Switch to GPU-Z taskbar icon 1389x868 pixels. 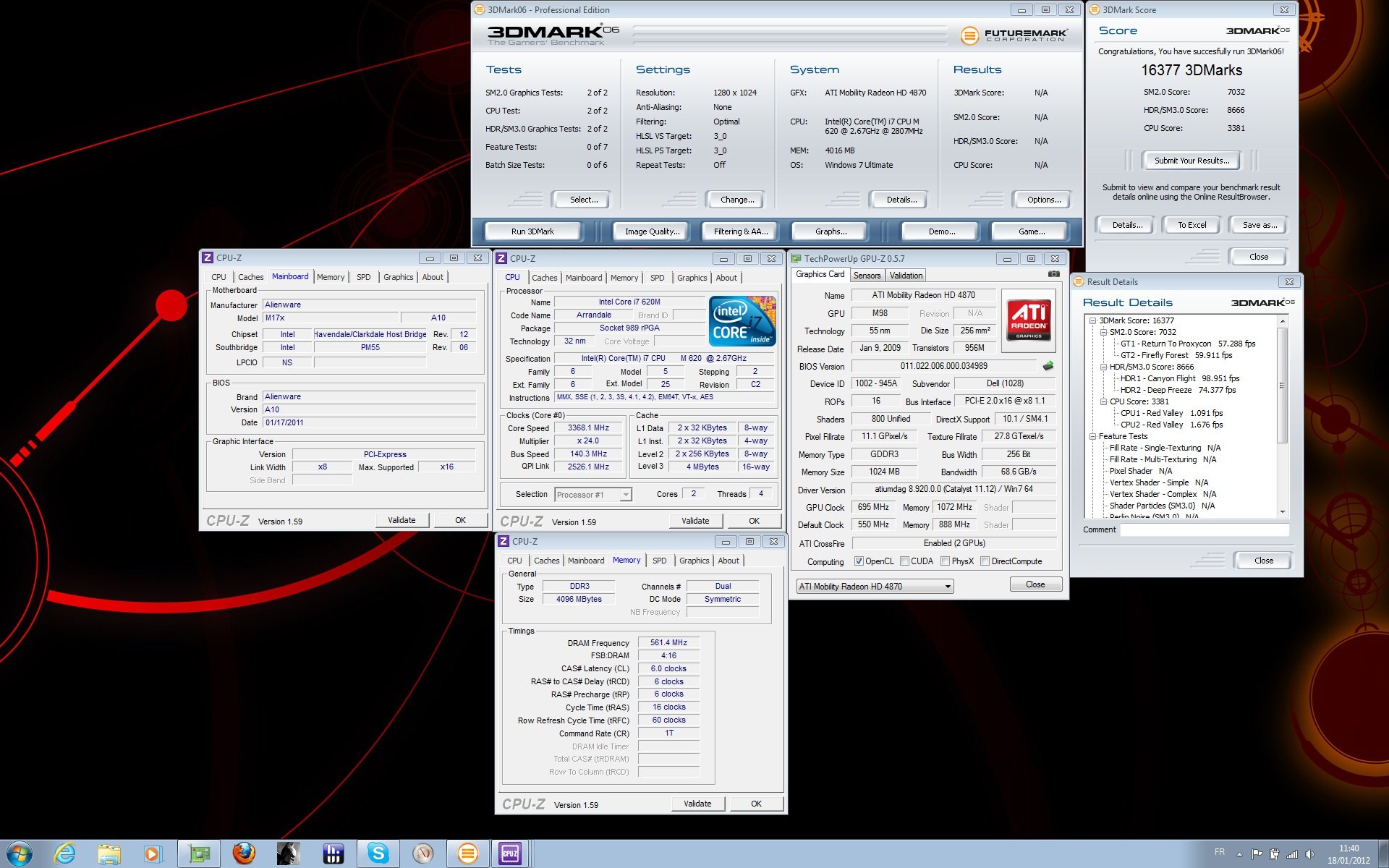[199, 854]
